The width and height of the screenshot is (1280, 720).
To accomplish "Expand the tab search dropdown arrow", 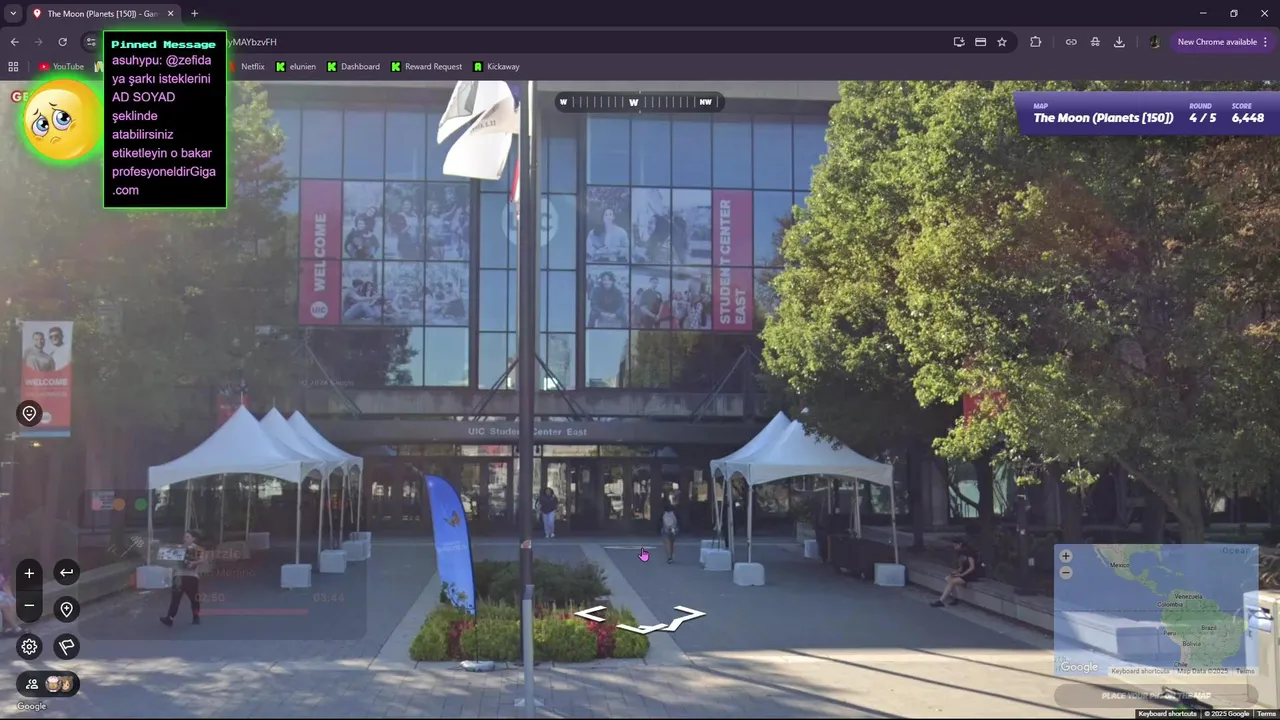I will (x=13, y=14).
